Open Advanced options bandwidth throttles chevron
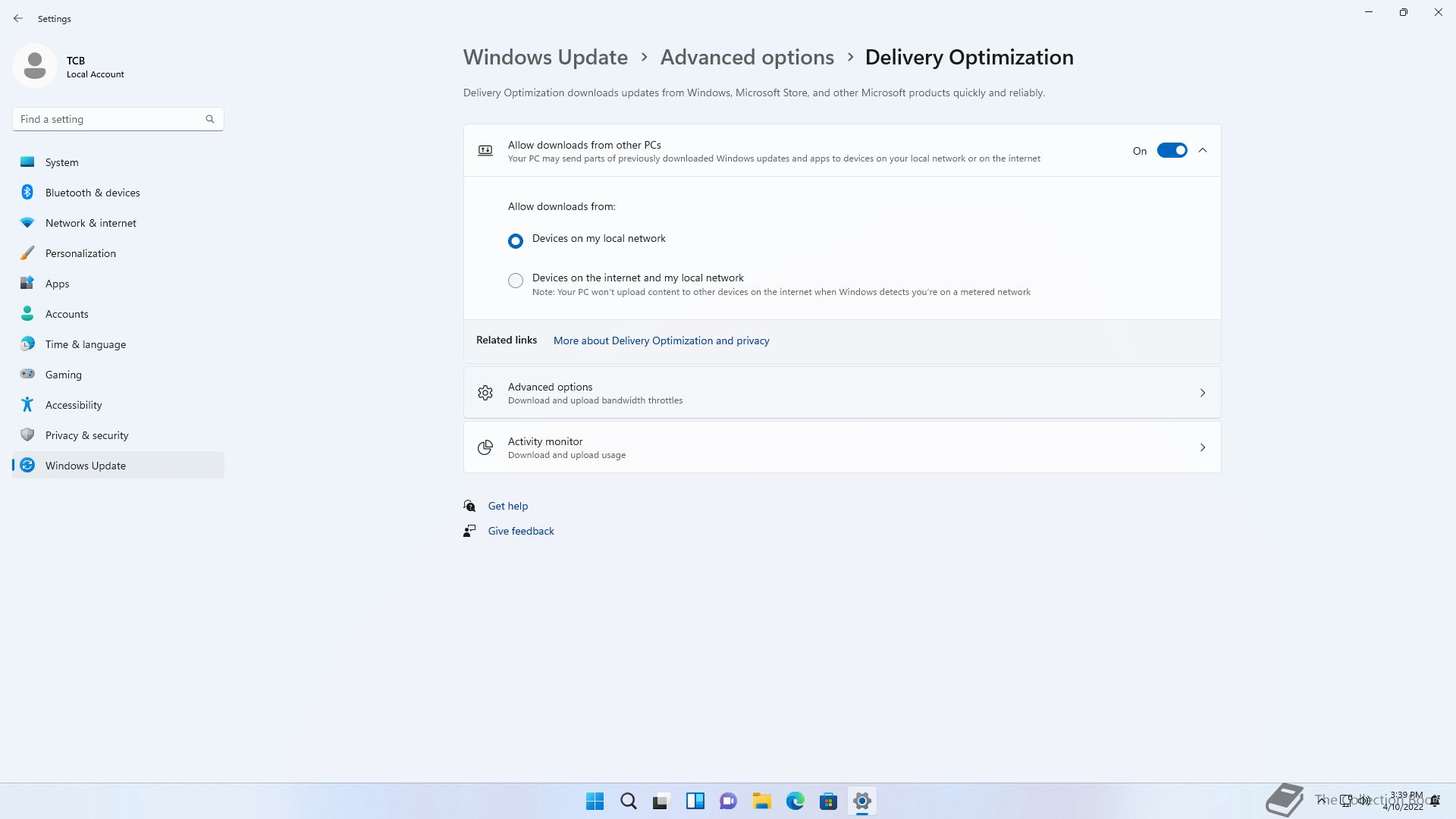The height and width of the screenshot is (819, 1456). pos(1203,393)
